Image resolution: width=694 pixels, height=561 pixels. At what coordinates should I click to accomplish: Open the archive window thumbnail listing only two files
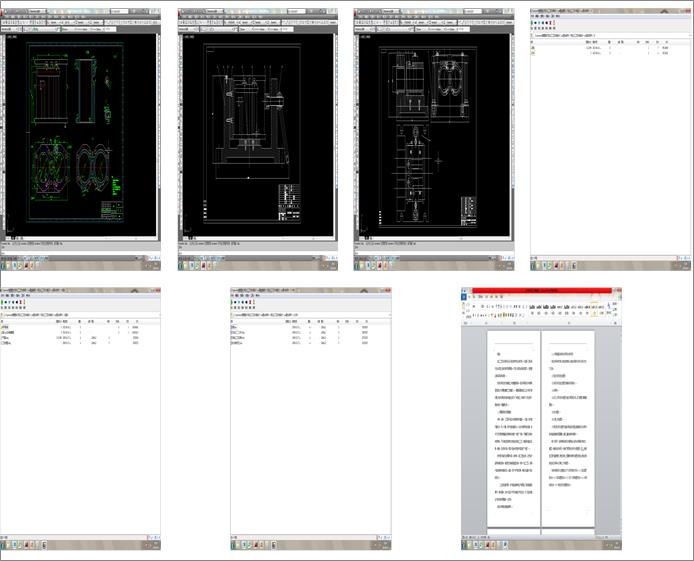(x=611, y=140)
